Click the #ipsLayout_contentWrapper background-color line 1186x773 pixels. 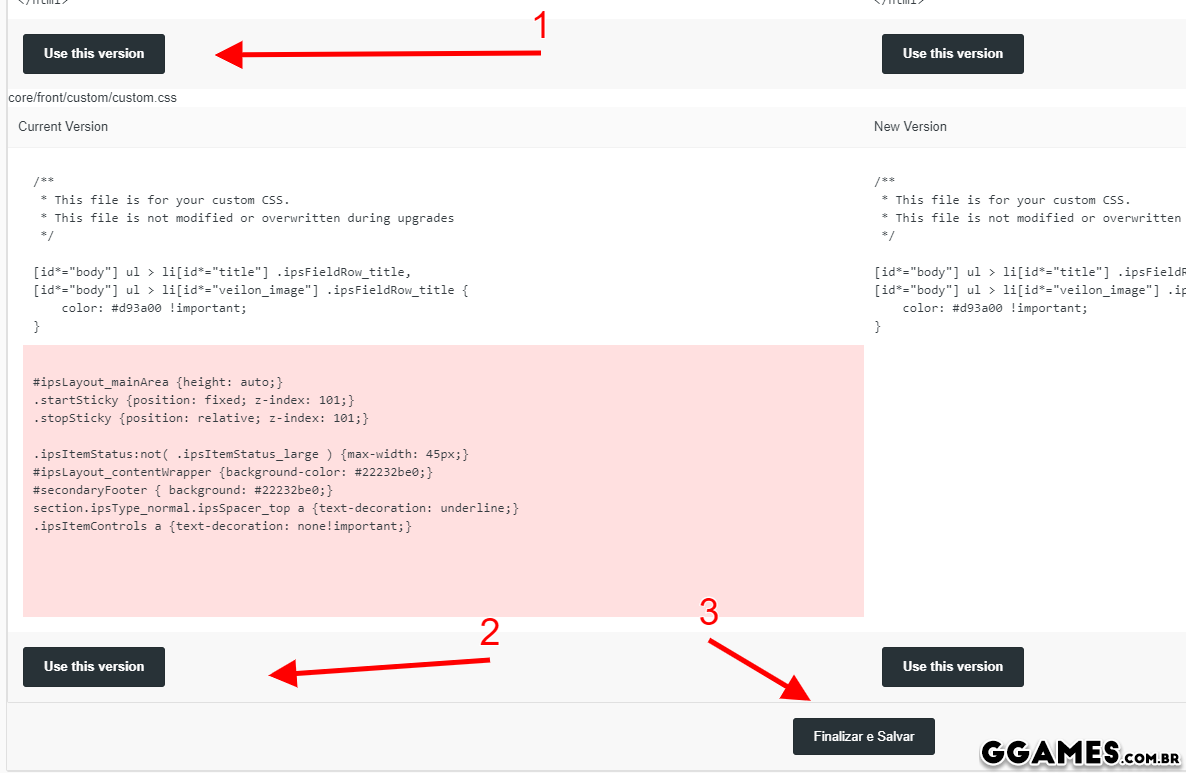[233, 472]
